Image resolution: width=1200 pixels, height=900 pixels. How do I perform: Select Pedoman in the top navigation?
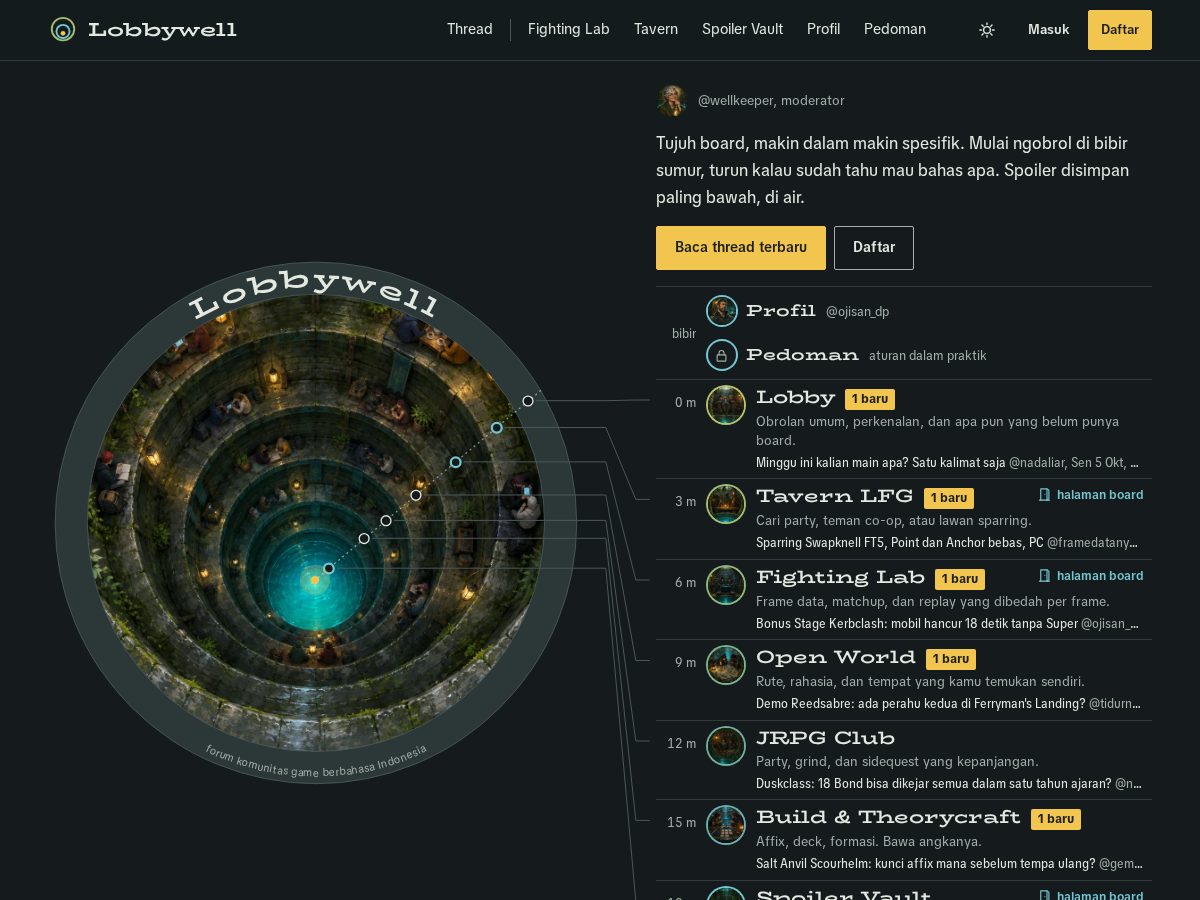tap(895, 30)
